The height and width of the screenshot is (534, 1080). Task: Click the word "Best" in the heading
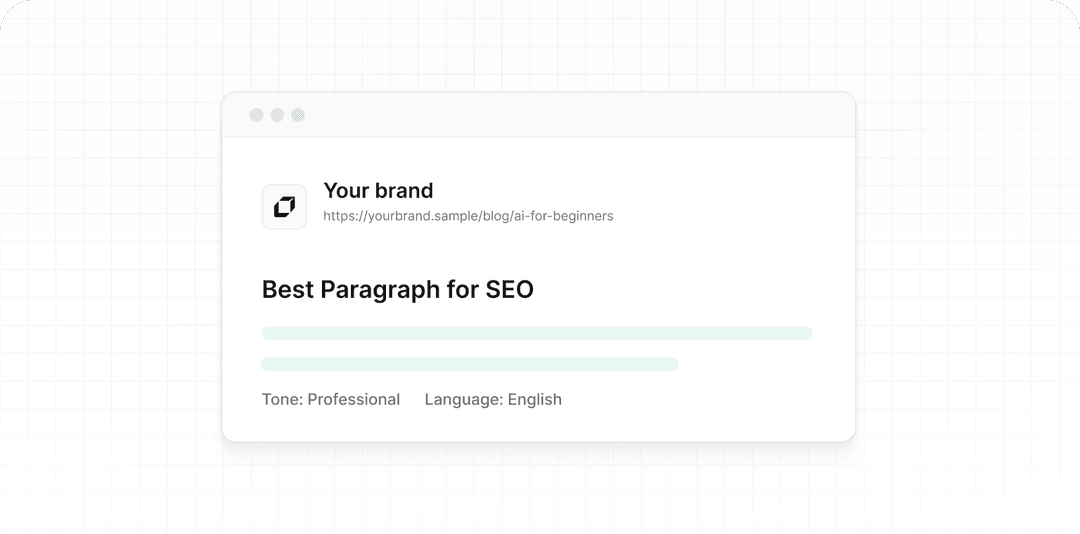[x=288, y=290]
